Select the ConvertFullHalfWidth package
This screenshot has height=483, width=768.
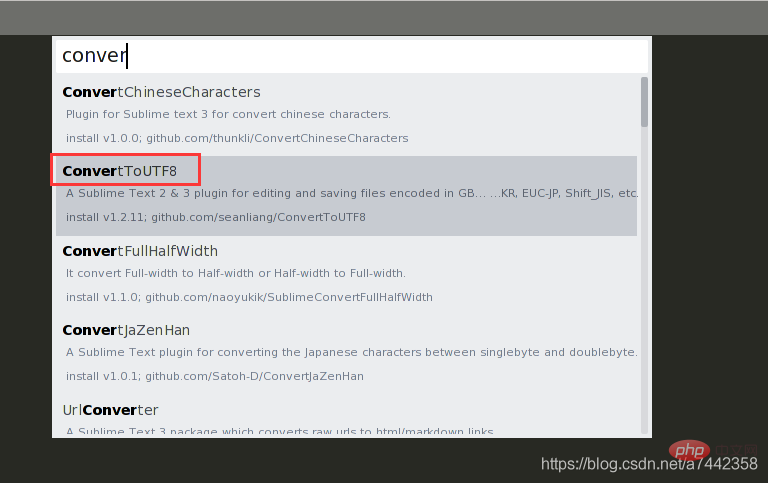click(346, 275)
